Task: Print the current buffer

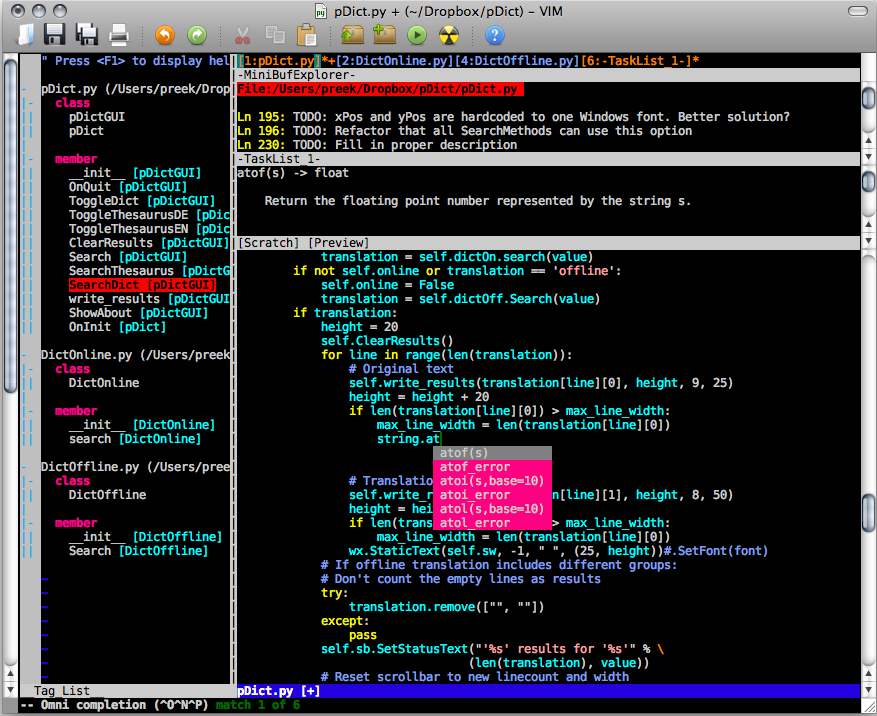Action: click(x=119, y=36)
